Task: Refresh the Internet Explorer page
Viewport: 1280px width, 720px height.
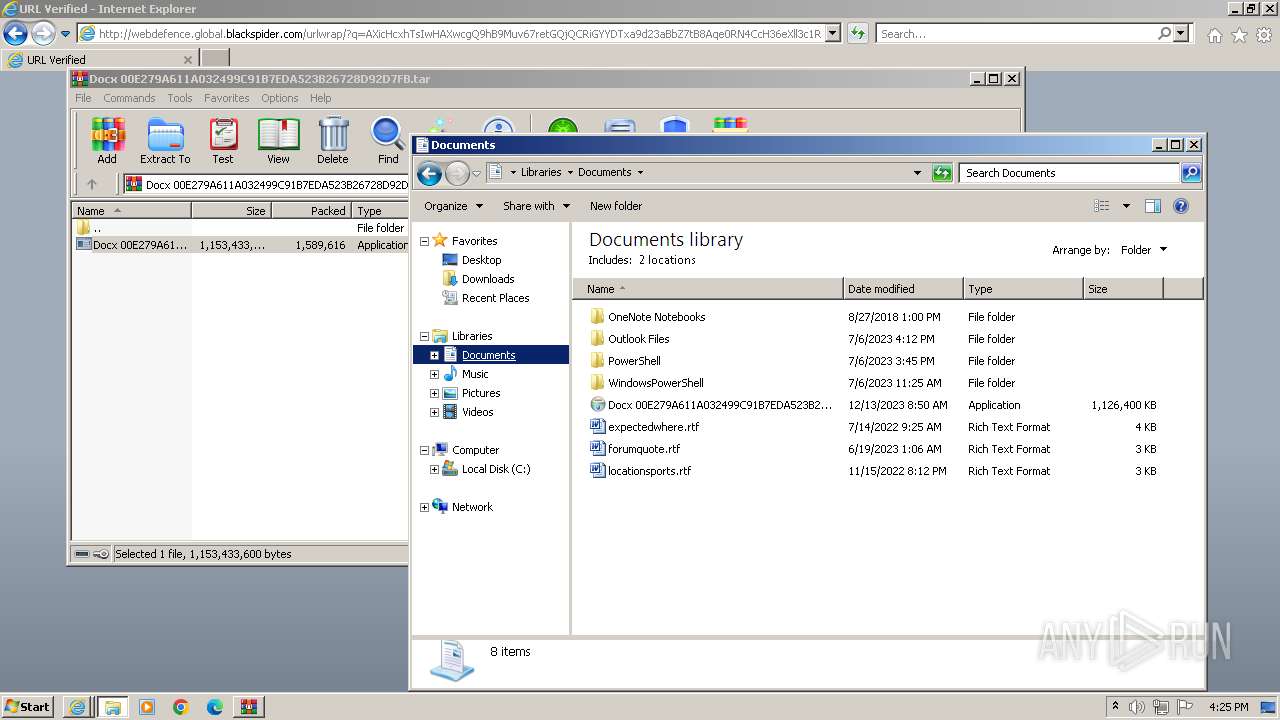Action: [857, 34]
